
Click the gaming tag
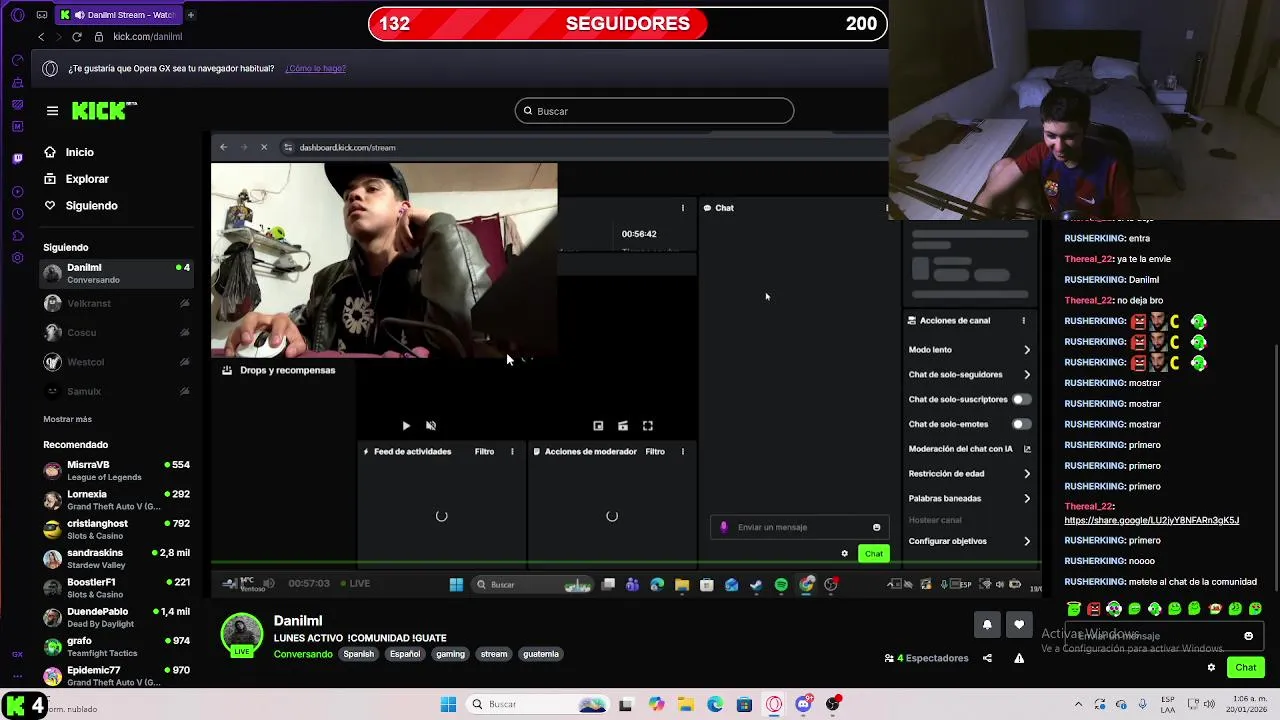pos(450,654)
